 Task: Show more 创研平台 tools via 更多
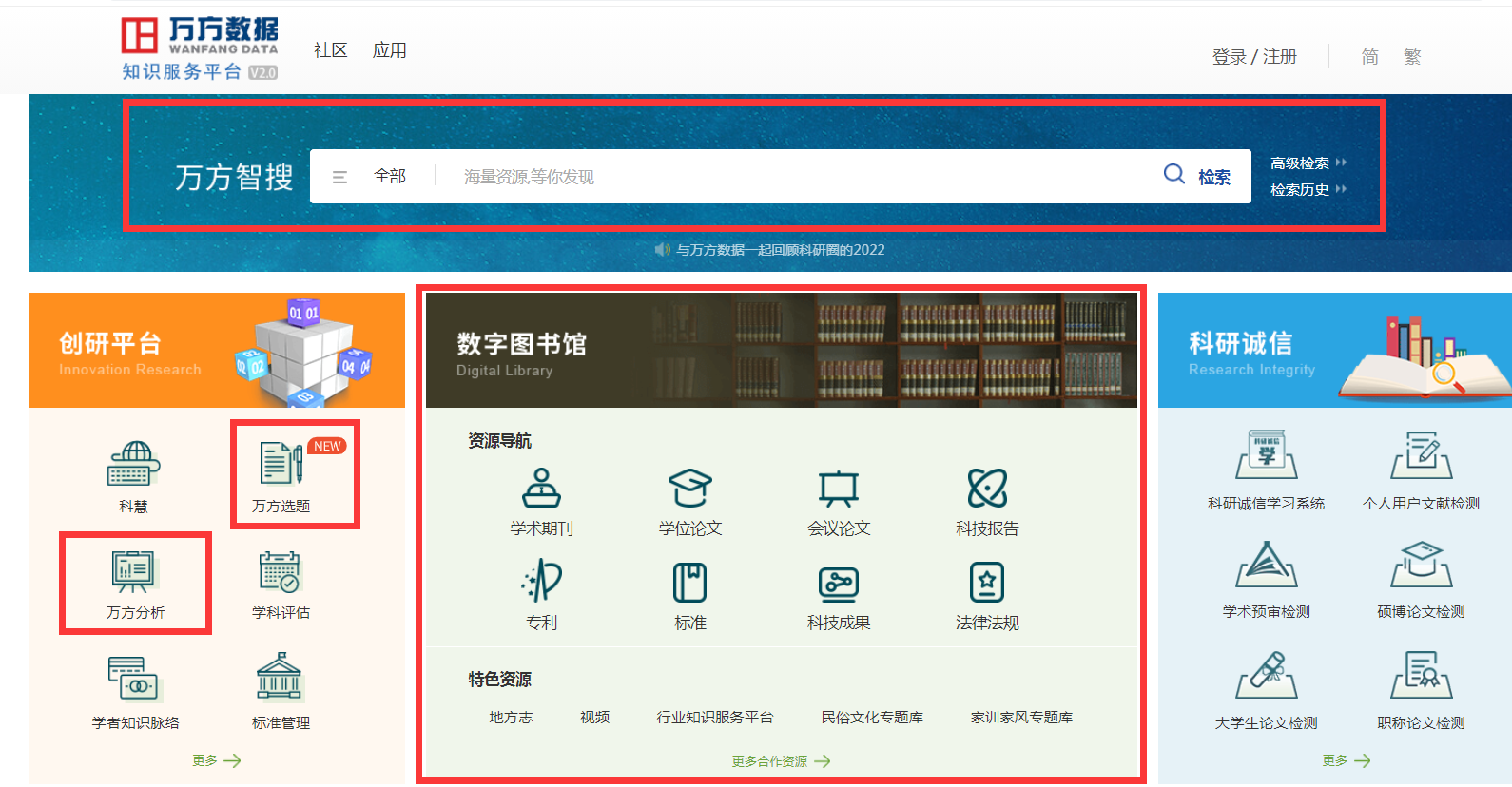[x=216, y=760]
